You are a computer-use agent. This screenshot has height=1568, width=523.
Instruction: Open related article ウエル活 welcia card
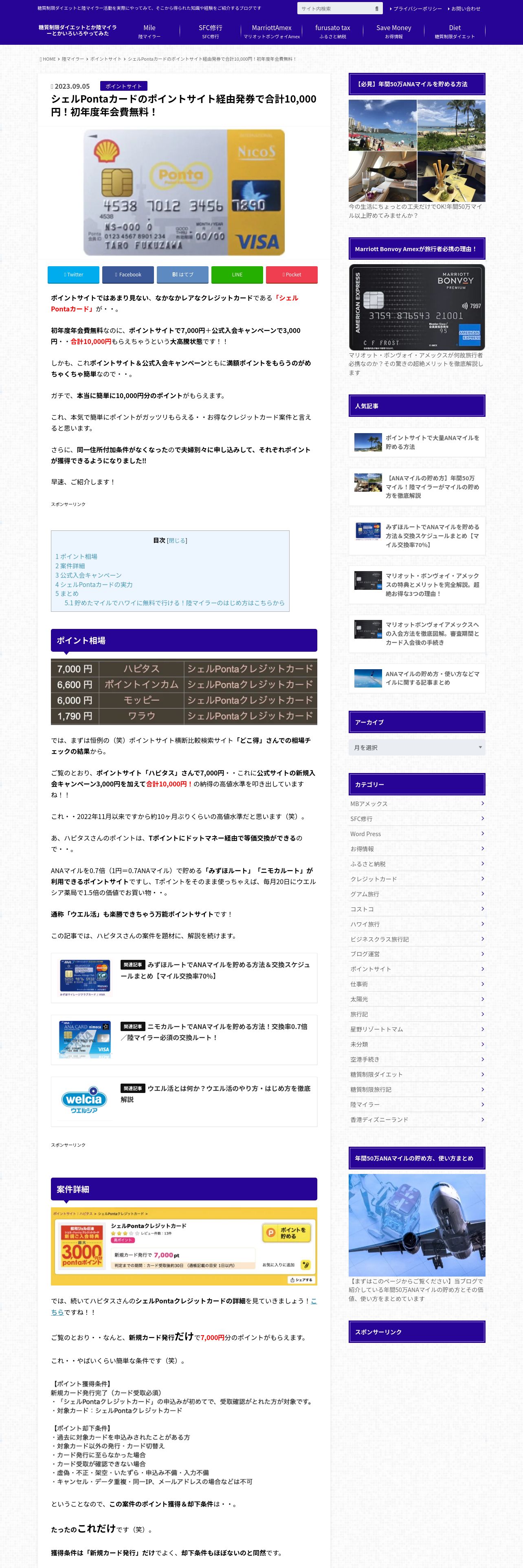(184, 1102)
